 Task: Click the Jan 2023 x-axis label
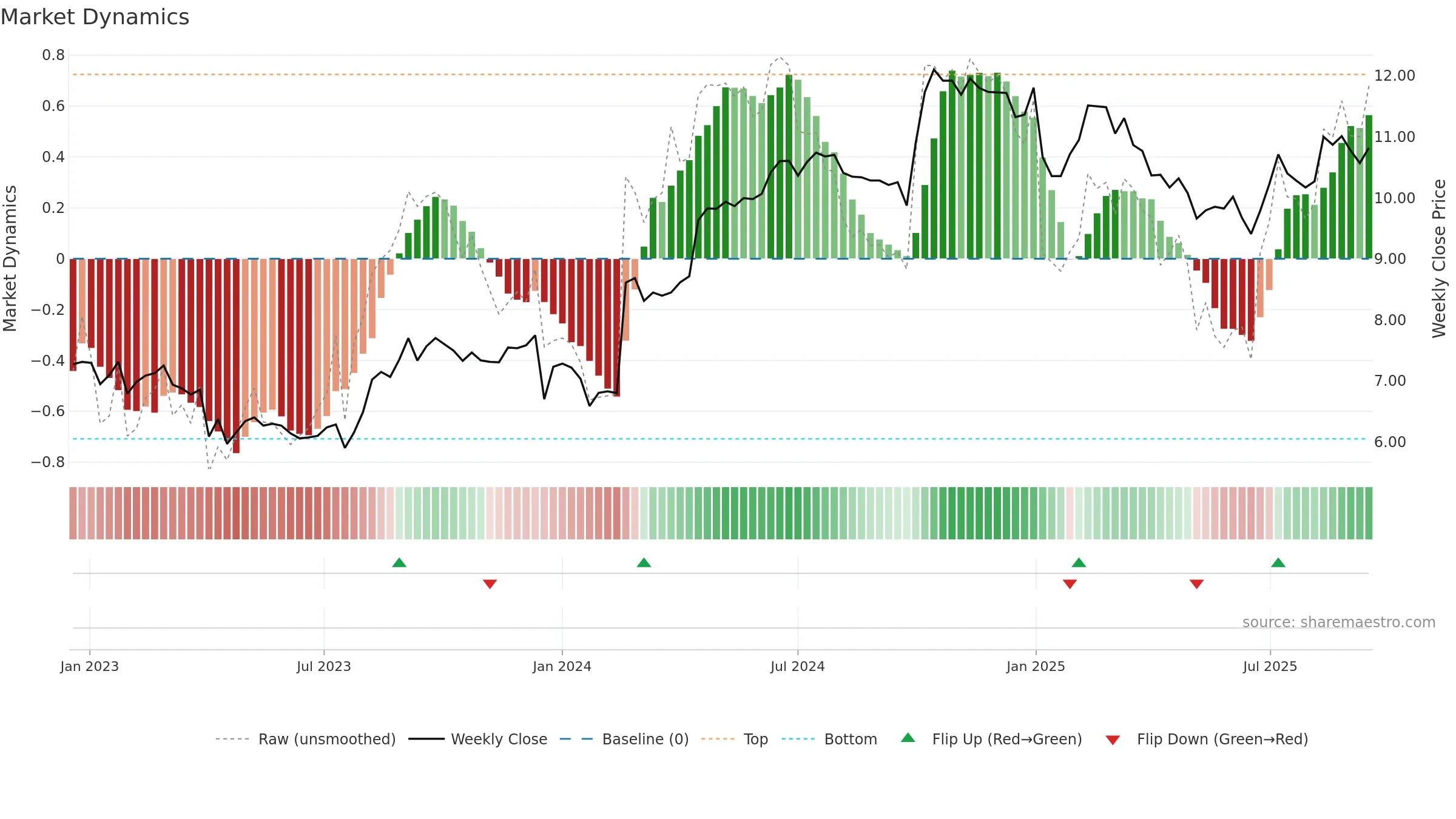(90, 666)
